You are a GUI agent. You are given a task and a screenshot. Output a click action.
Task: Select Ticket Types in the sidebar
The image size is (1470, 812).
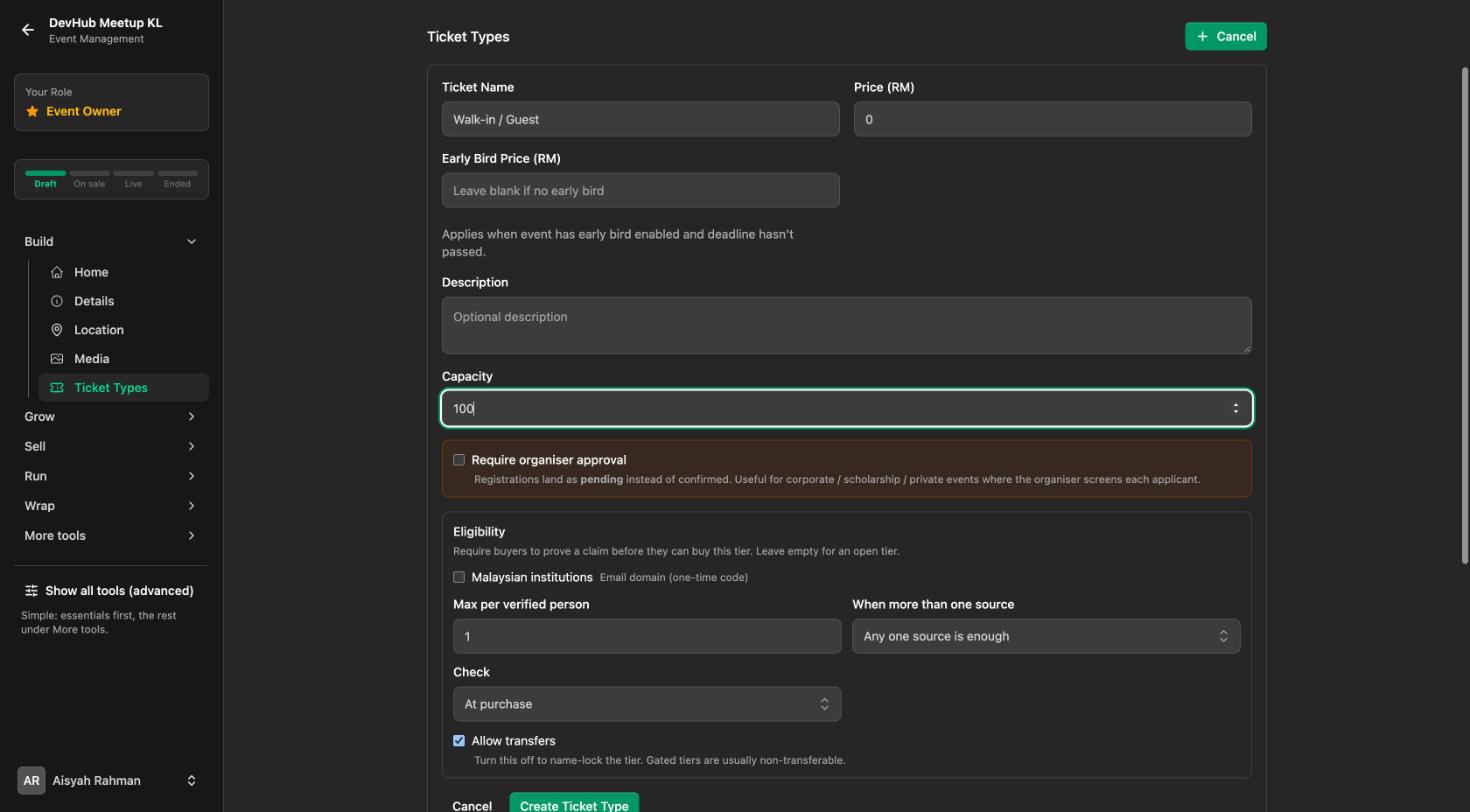124,388
